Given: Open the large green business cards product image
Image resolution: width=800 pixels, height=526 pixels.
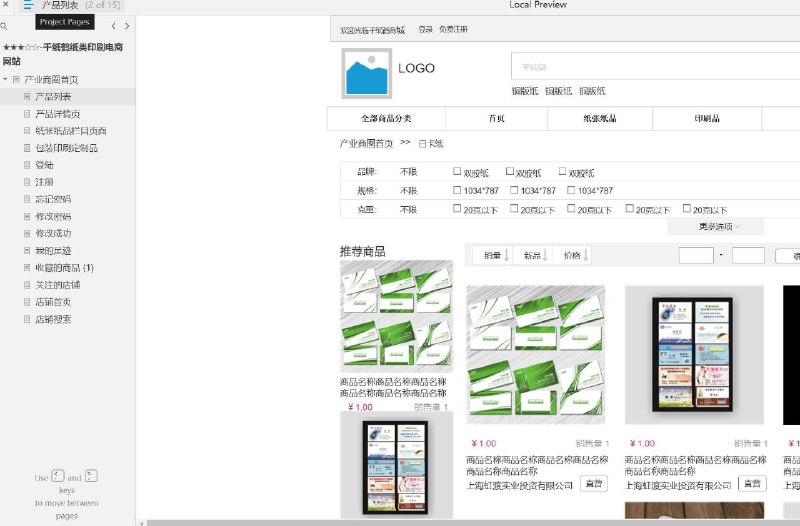Looking at the screenshot, I should point(536,355).
